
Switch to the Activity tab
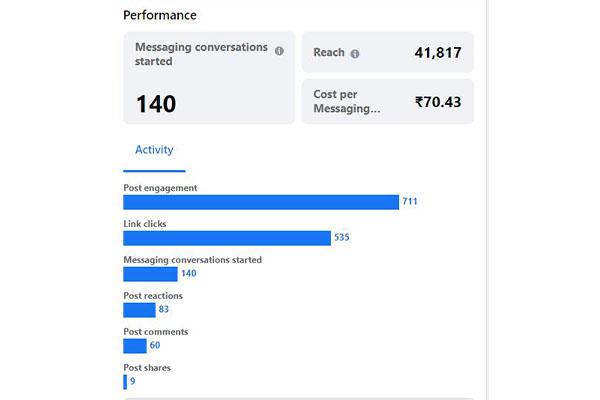[x=154, y=150]
